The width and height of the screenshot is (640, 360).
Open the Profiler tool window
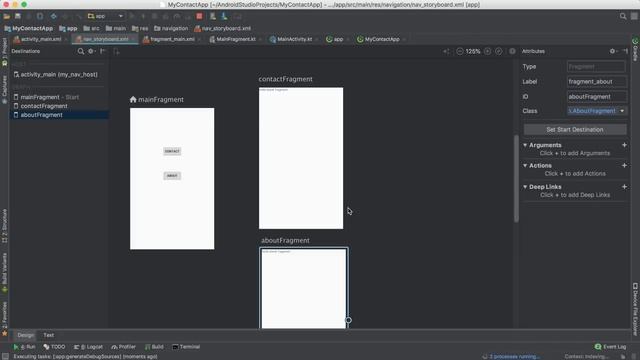point(123,347)
